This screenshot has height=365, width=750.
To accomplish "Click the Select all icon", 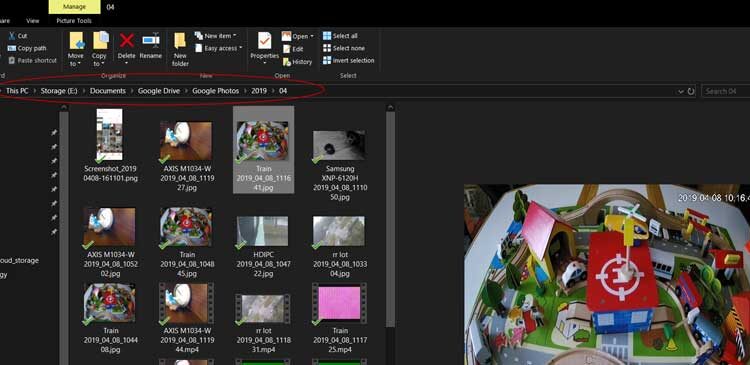I will (327, 36).
